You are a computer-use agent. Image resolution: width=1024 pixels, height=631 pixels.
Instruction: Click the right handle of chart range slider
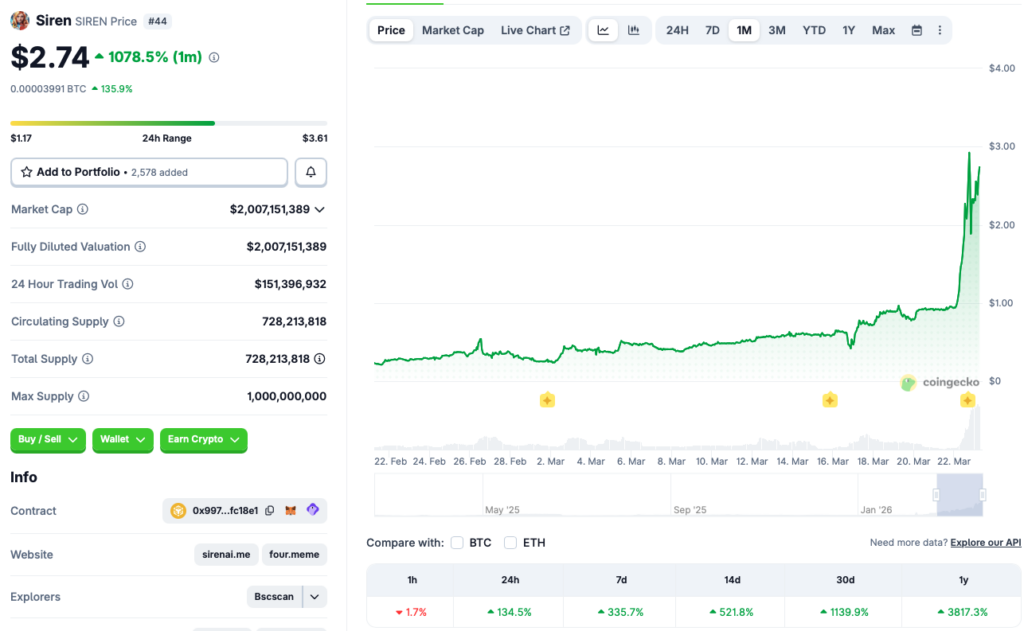click(982, 495)
